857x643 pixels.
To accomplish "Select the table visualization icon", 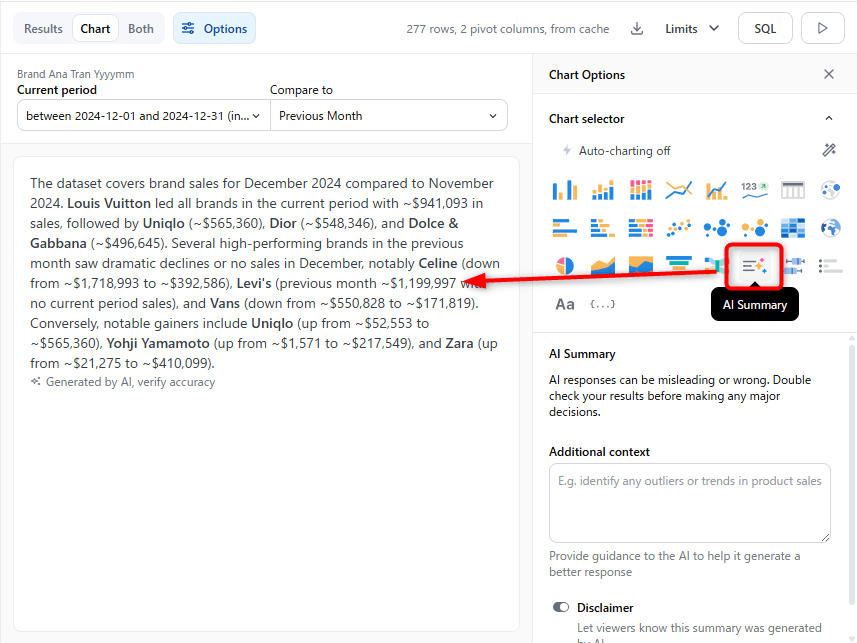I will coord(793,190).
